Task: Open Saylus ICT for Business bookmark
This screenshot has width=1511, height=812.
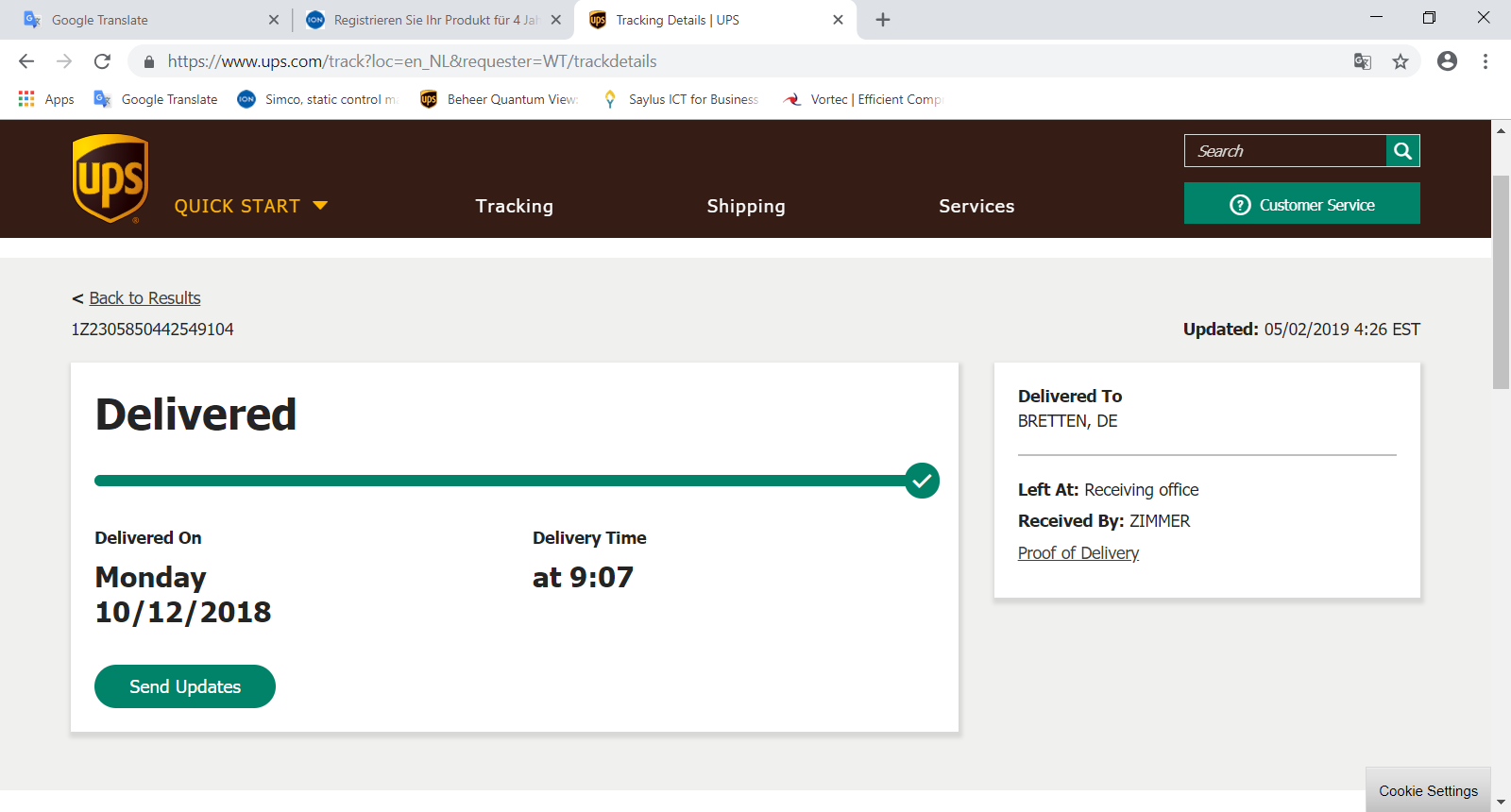Action: [680, 99]
